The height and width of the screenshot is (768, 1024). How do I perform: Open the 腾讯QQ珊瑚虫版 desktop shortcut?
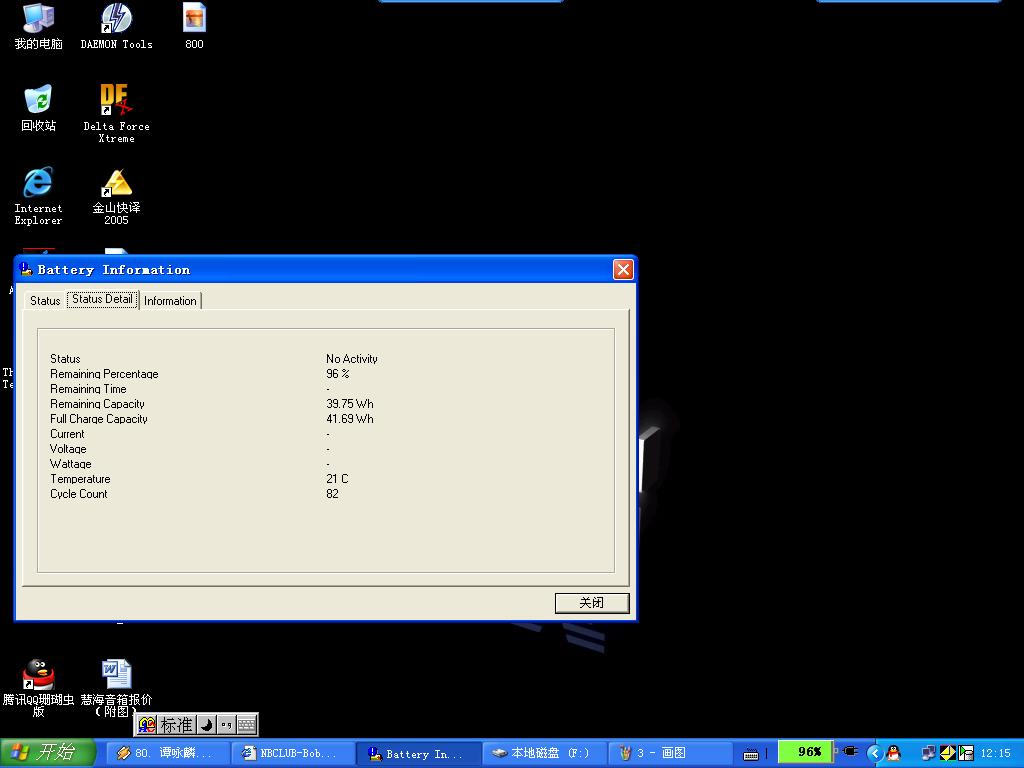[x=38, y=675]
